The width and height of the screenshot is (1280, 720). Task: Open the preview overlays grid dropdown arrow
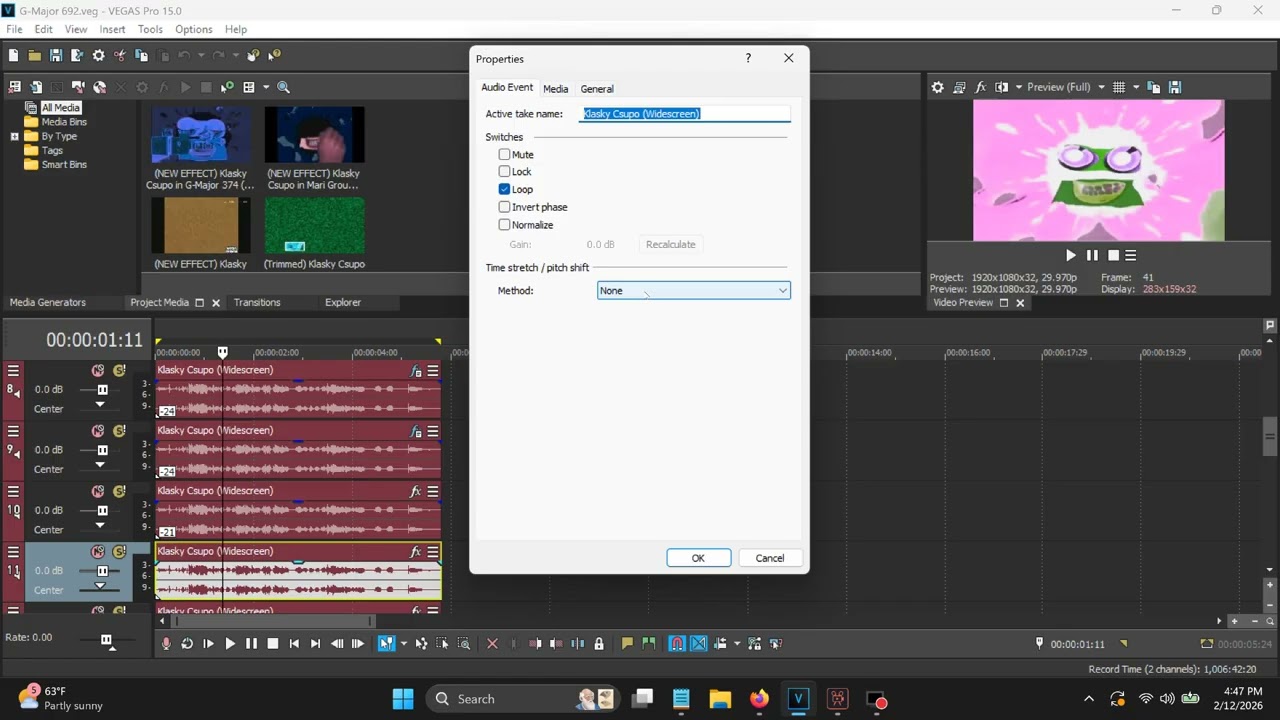pos(1136,87)
